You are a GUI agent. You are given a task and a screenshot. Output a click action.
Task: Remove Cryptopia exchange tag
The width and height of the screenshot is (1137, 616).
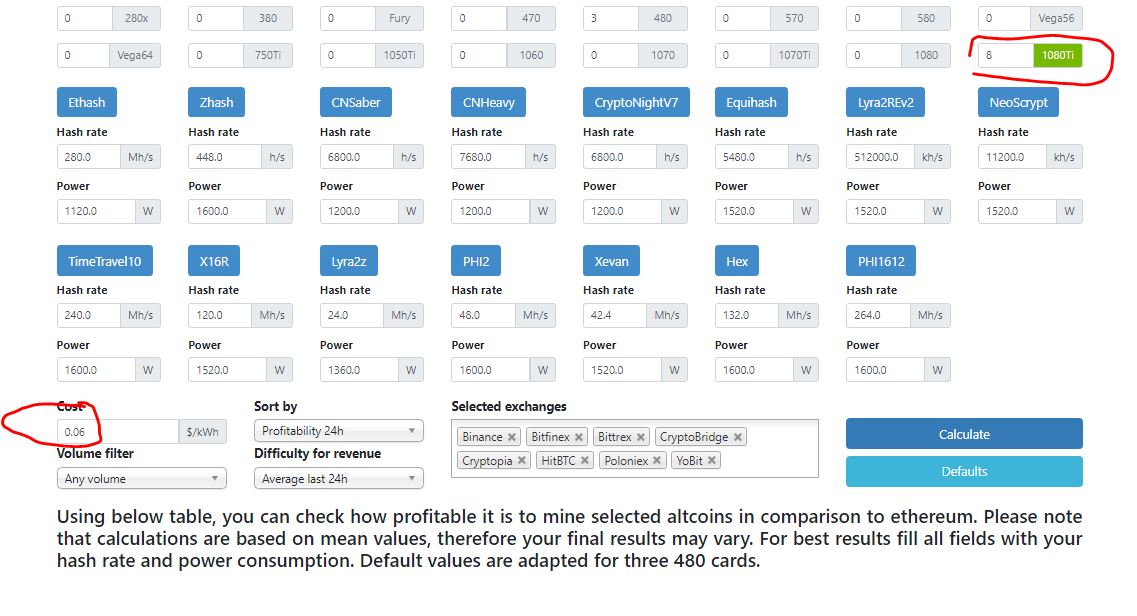click(522, 461)
